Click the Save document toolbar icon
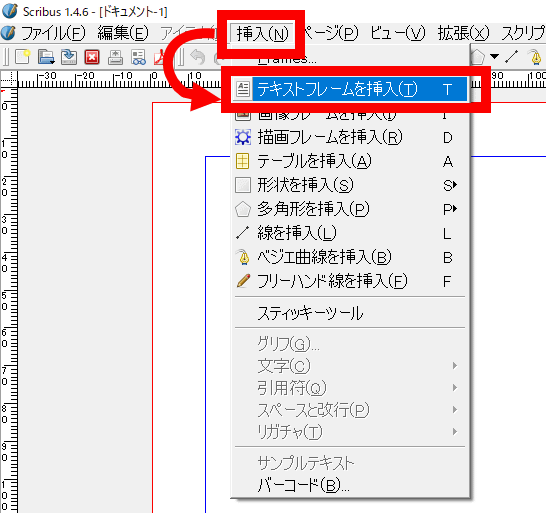 (x=69, y=57)
